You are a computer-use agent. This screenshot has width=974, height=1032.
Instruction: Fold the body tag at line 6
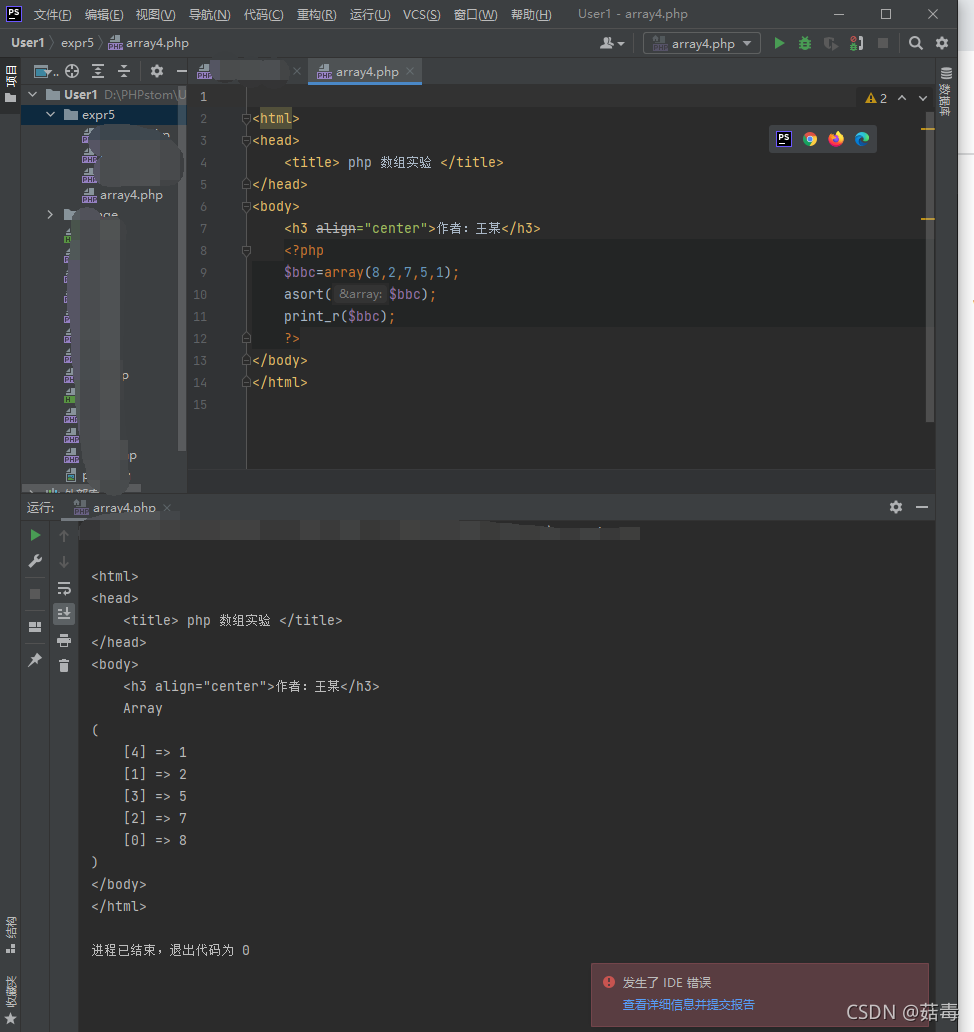246,207
